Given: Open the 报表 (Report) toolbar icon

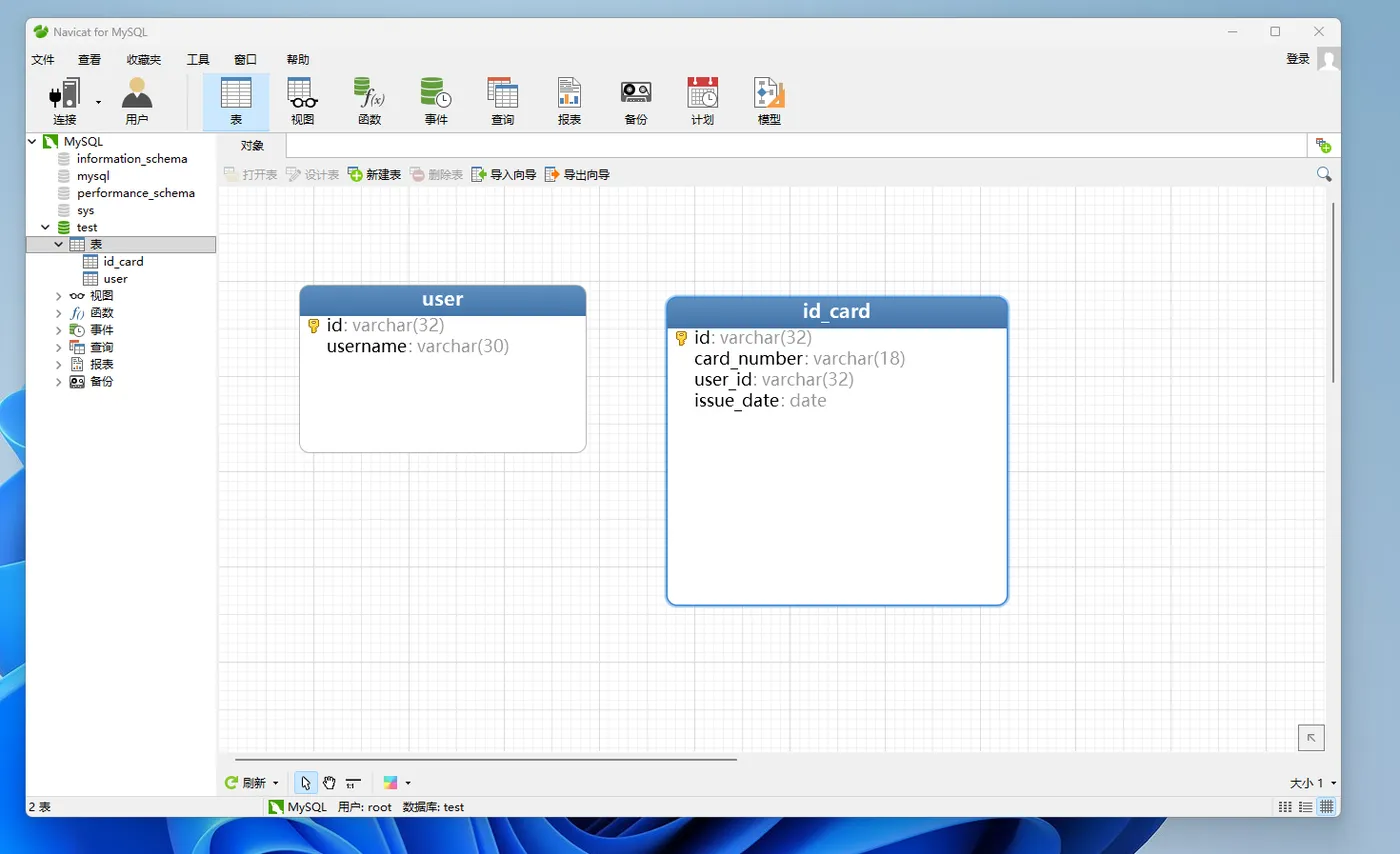Looking at the screenshot, I should 569,102.
